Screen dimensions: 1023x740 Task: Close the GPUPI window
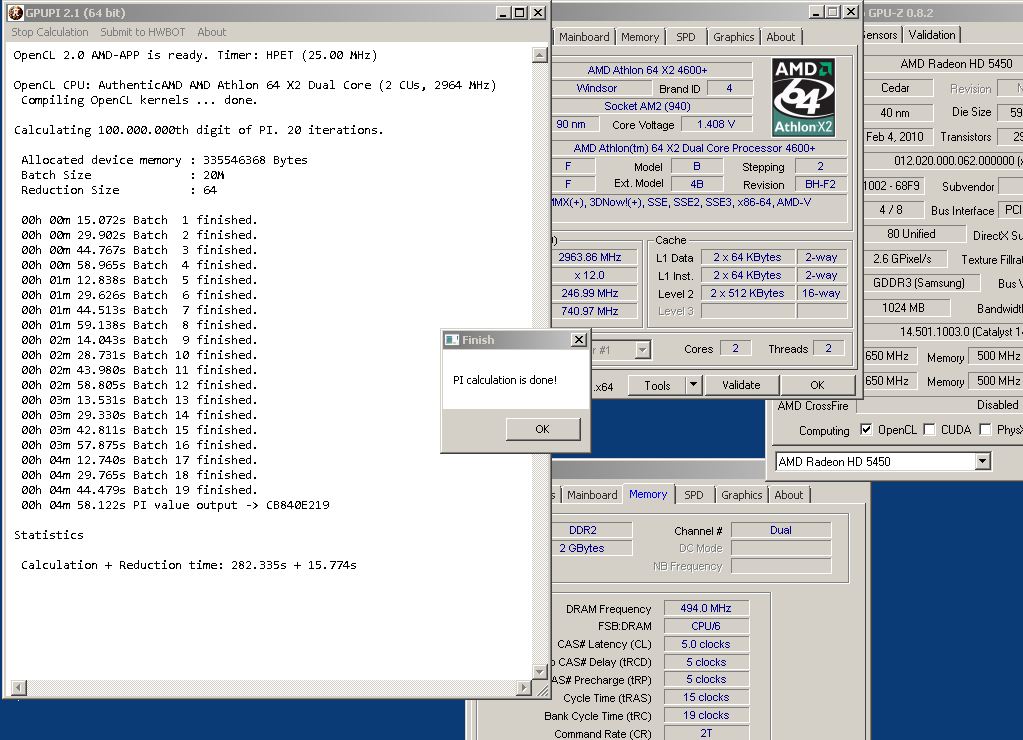click(538, 12)
